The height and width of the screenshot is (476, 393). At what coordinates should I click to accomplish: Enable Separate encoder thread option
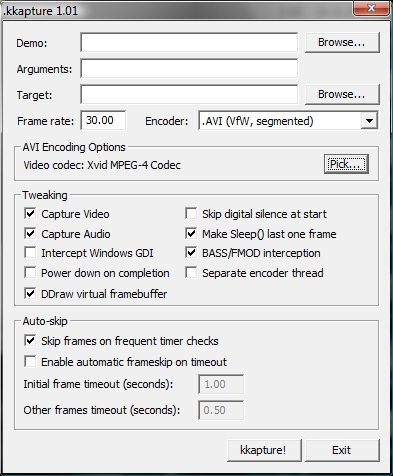click(x=191, y=273)
